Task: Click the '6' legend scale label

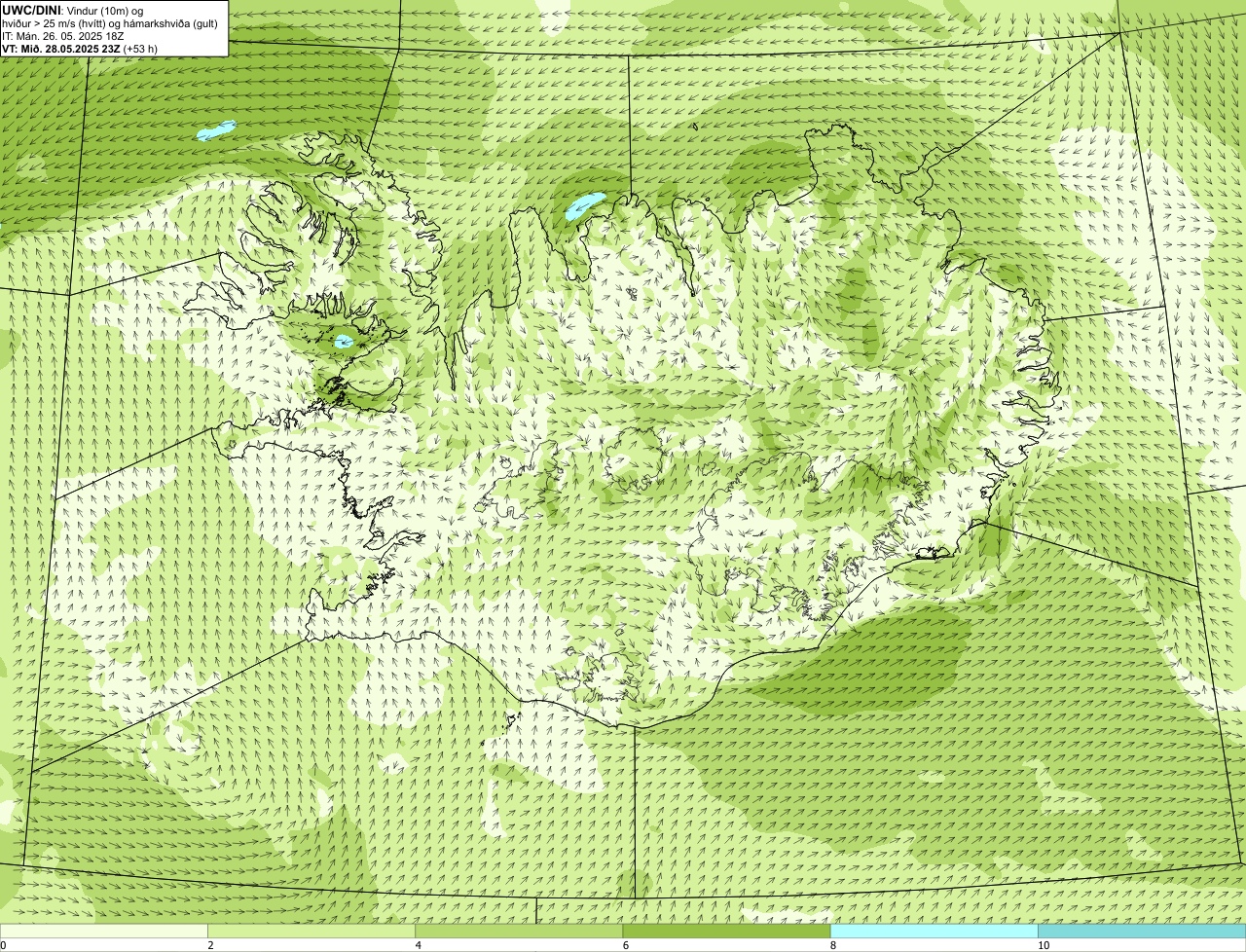Action: pos(626,945)
